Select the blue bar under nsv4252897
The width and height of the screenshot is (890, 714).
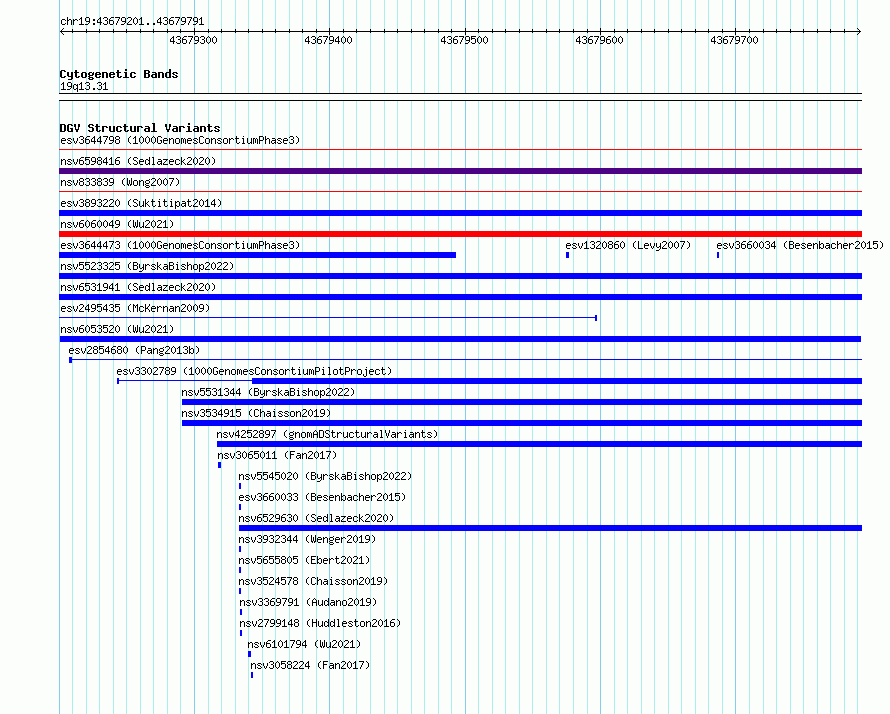click(x=539, y=444)
